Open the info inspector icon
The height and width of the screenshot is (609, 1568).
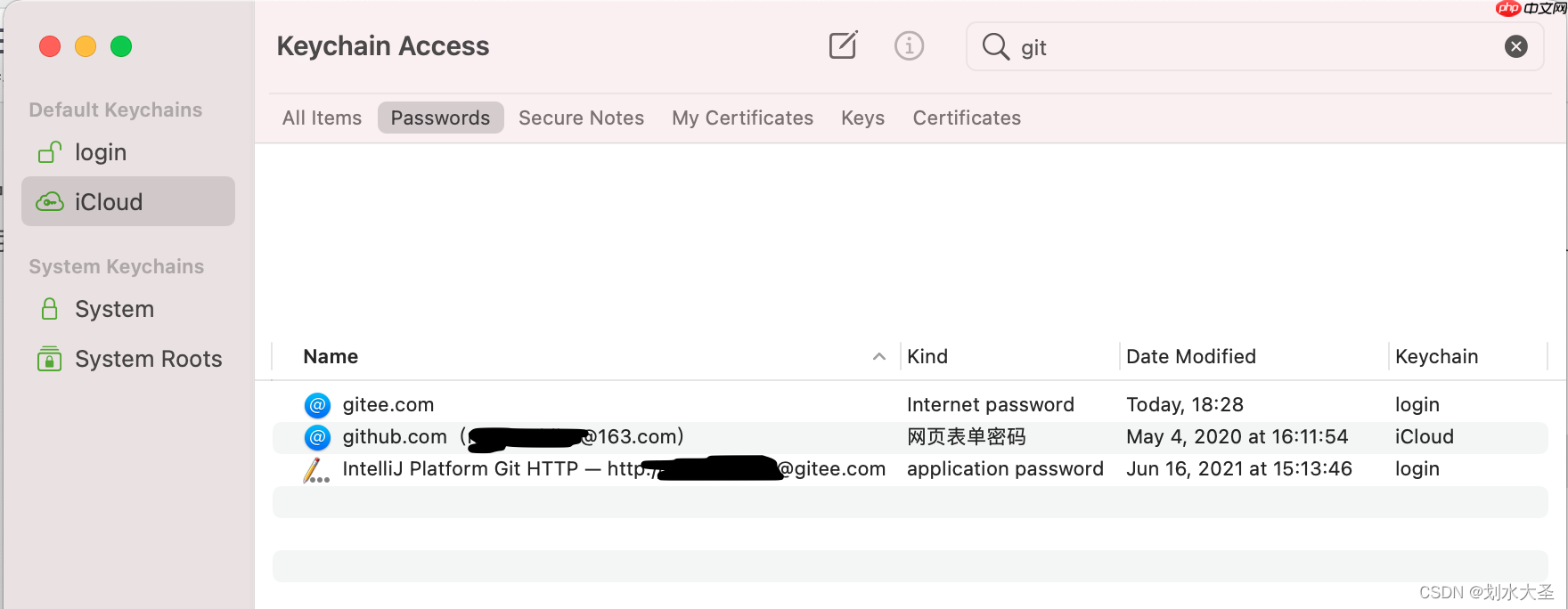coord(909,45)
